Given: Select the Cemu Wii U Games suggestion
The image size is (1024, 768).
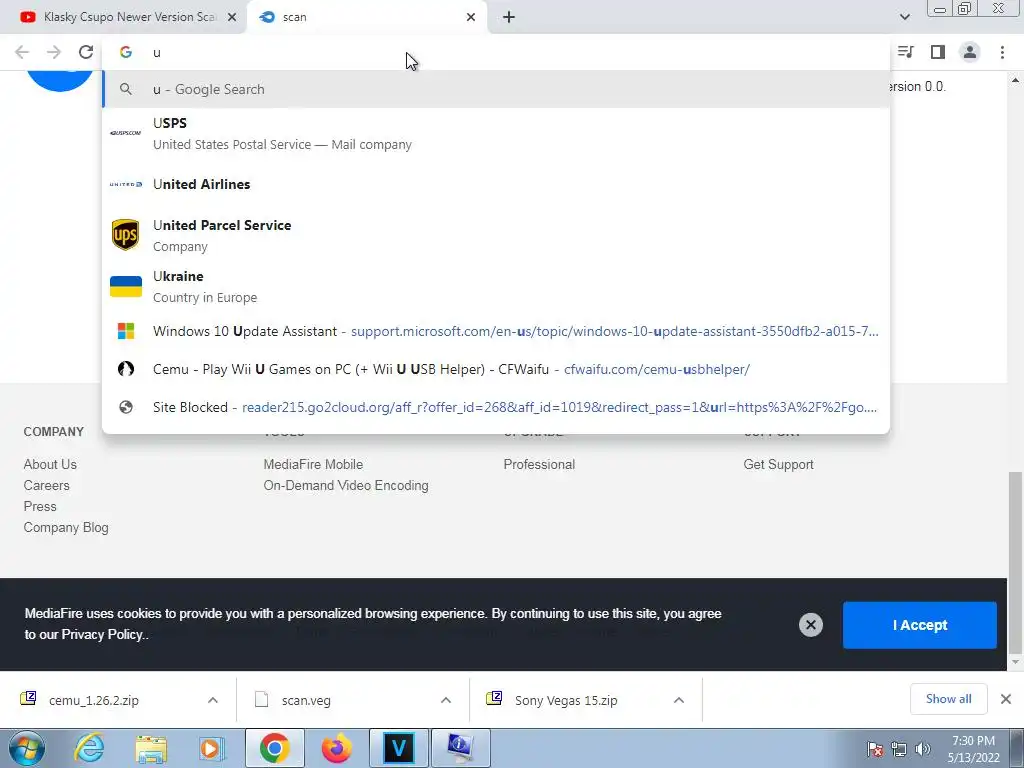Looking at the screenshot, I should coord(496,369).
